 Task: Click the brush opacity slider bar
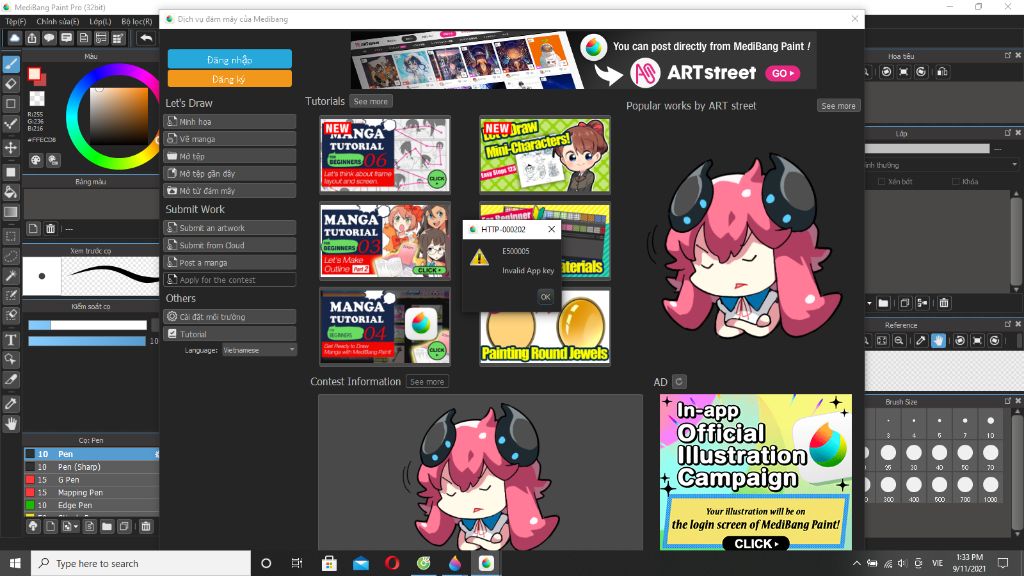[x=87, y=341]
